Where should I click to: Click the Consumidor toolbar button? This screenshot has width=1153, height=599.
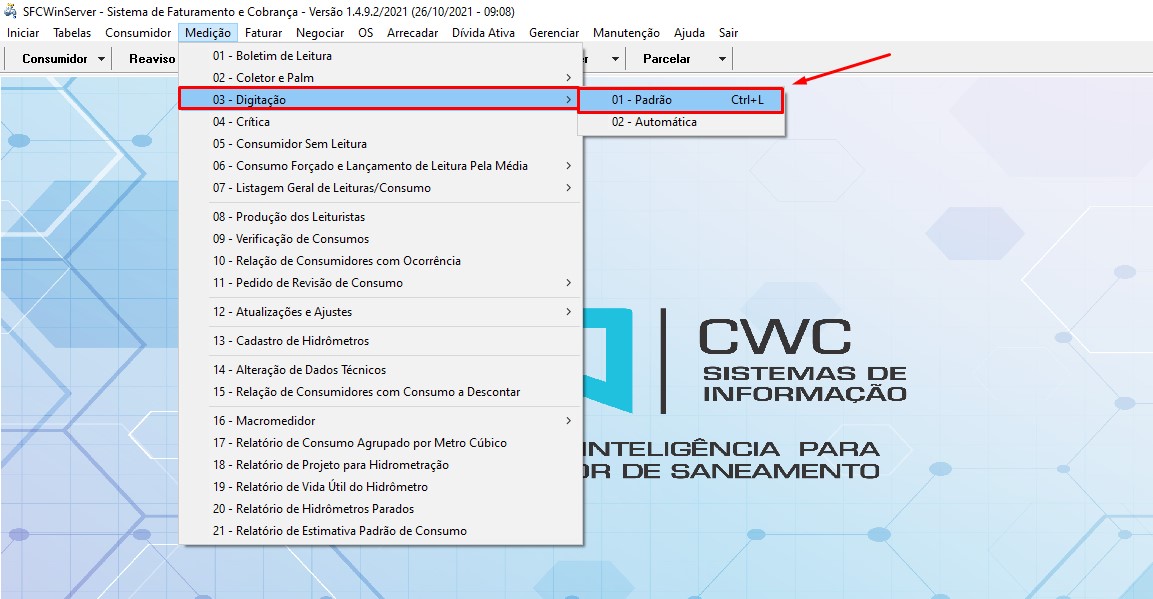(x=54, y=59)
